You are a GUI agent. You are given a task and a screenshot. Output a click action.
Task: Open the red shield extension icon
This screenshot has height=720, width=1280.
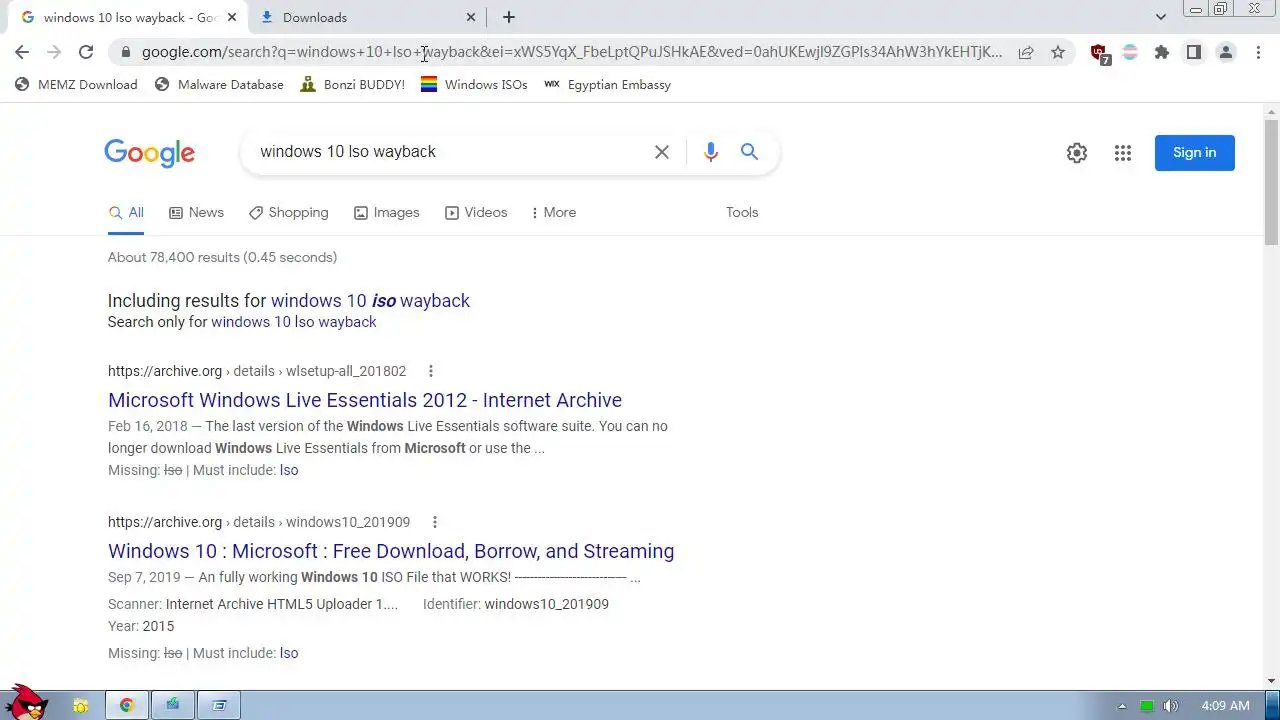coord(1099,53)
